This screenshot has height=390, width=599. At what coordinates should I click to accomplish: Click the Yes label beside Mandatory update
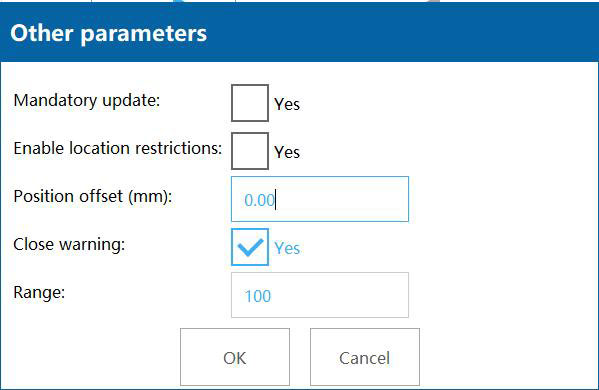point(287,104)
